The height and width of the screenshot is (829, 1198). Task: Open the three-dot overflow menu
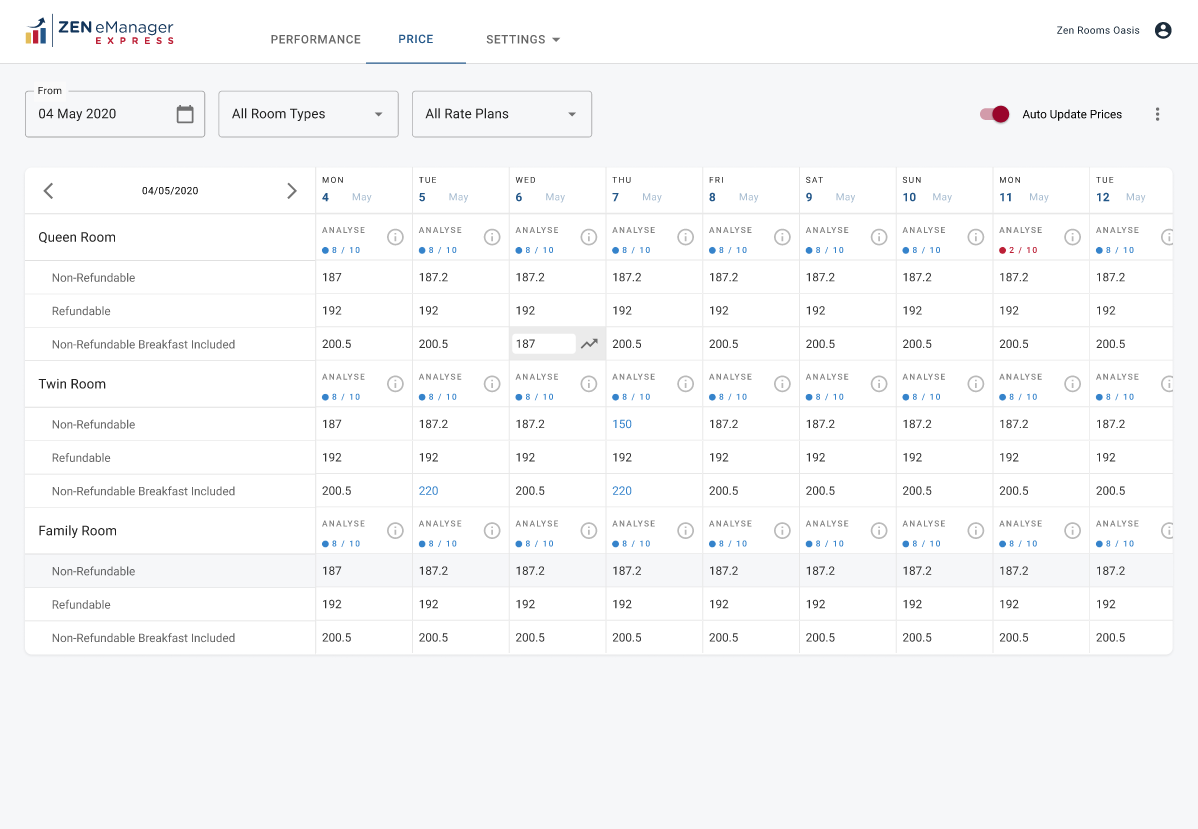point(1157,114)
